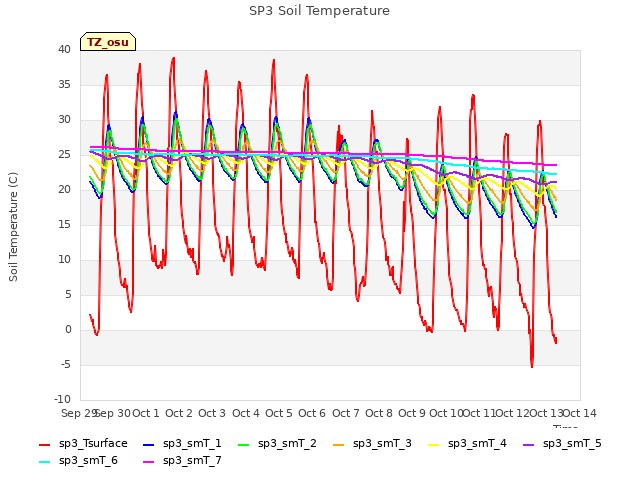Viewport: 640px width, 480px height.
Task: Click the SP3 Soil Temperature chart title
Action: pyautogui.click(x=319, y=11)
